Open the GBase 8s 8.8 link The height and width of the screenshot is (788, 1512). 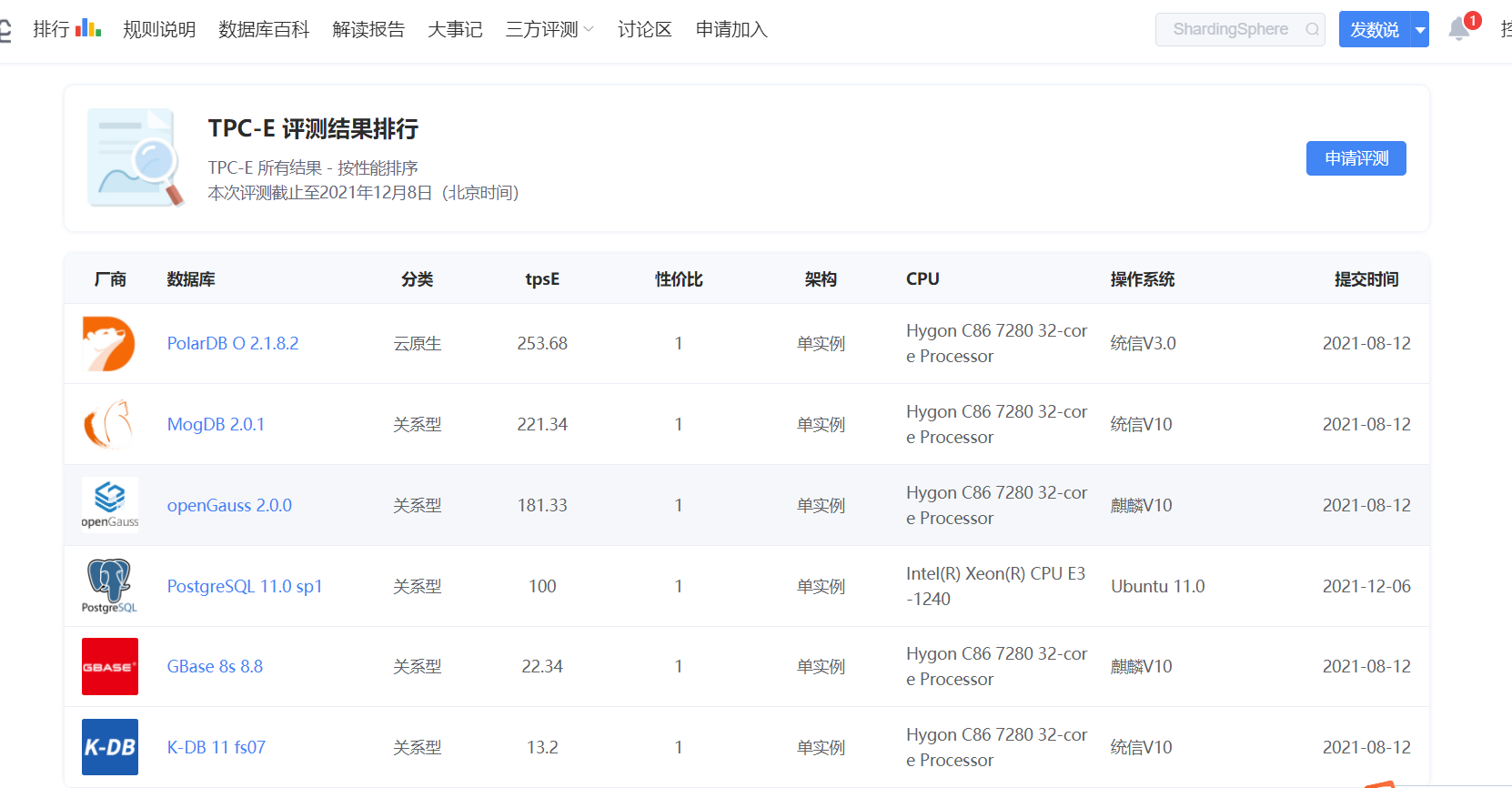tap(215, 666)
